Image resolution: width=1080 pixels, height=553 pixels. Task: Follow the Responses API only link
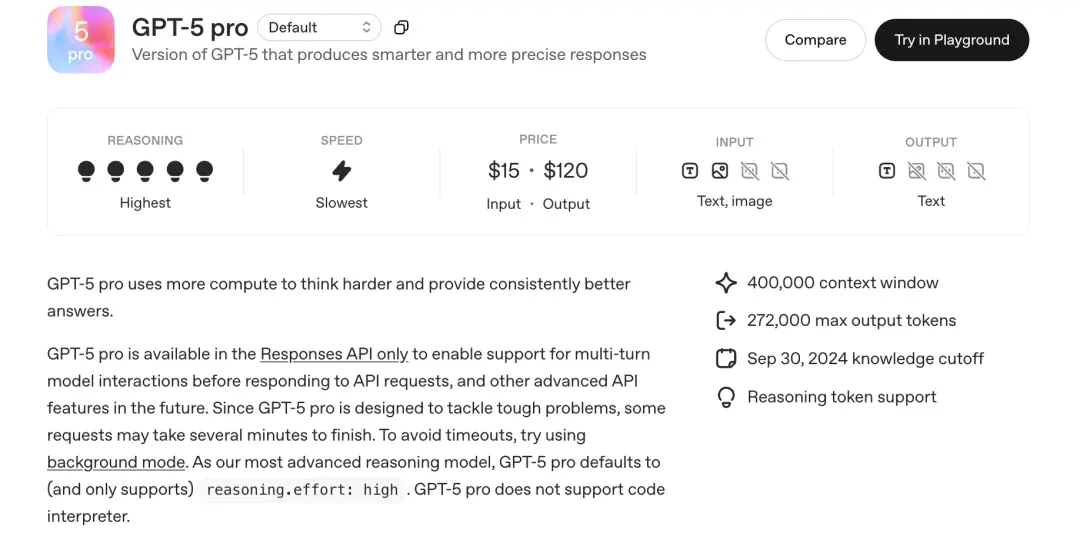coord(334,354)
